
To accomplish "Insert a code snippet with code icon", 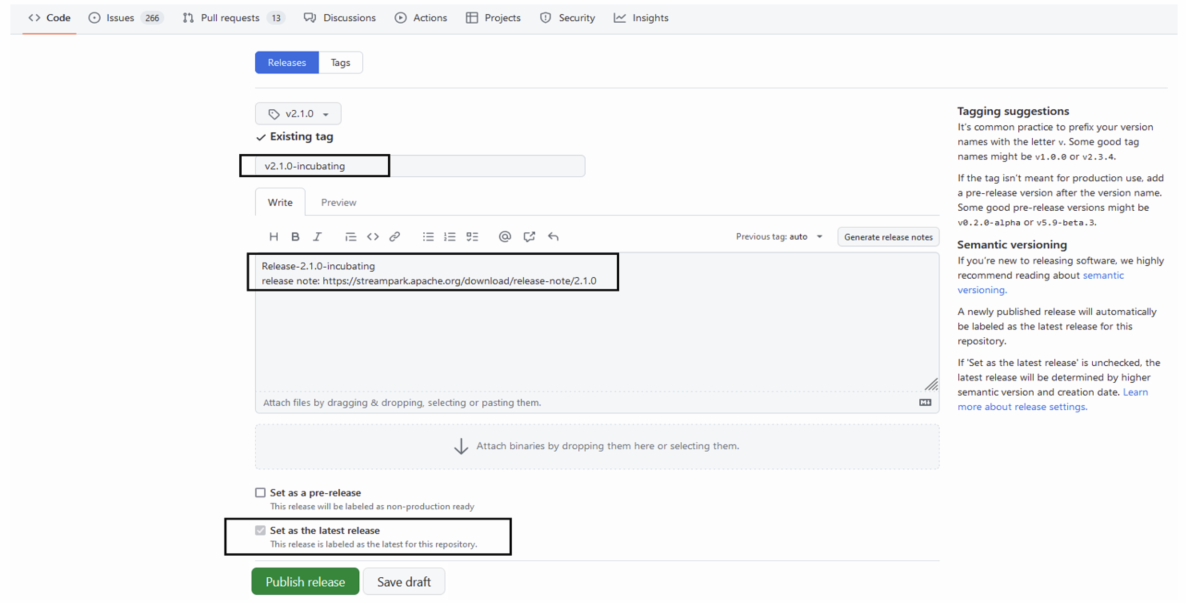I will (373, 237).
